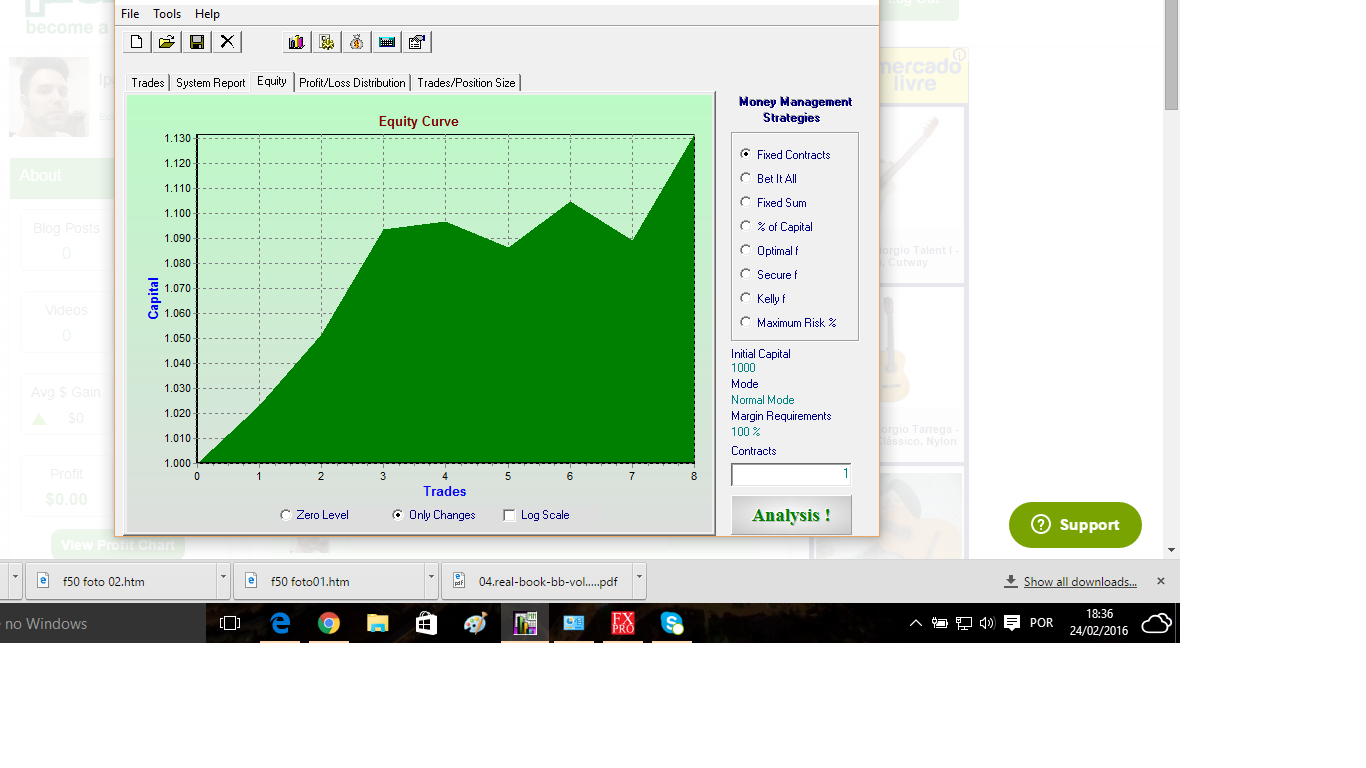Expand options for f50 foto01.htm download
Screen dimensions: 1366x768
[x=431, y=580]
